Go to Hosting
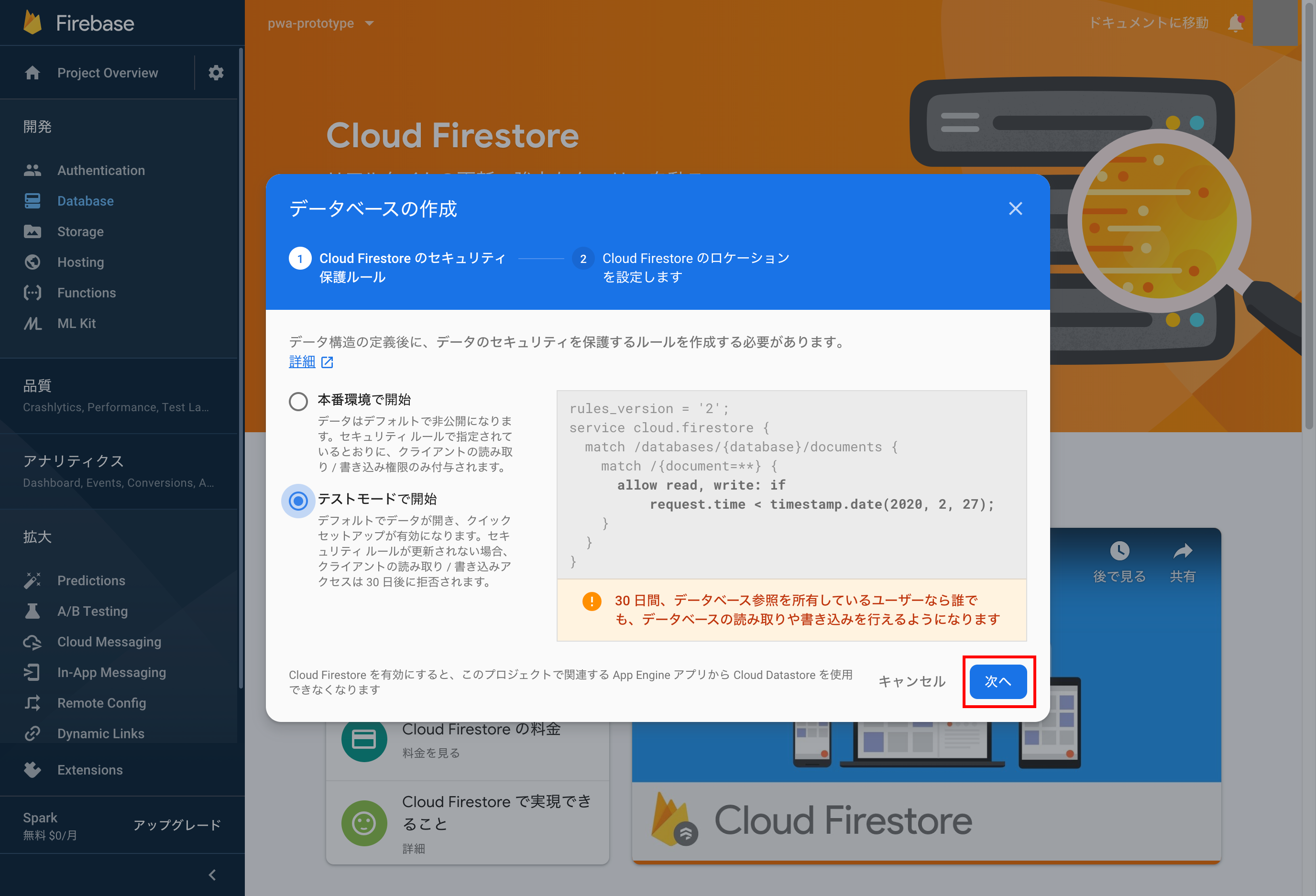Viewport: 1316px width, 896px height. tap(80, 262)
